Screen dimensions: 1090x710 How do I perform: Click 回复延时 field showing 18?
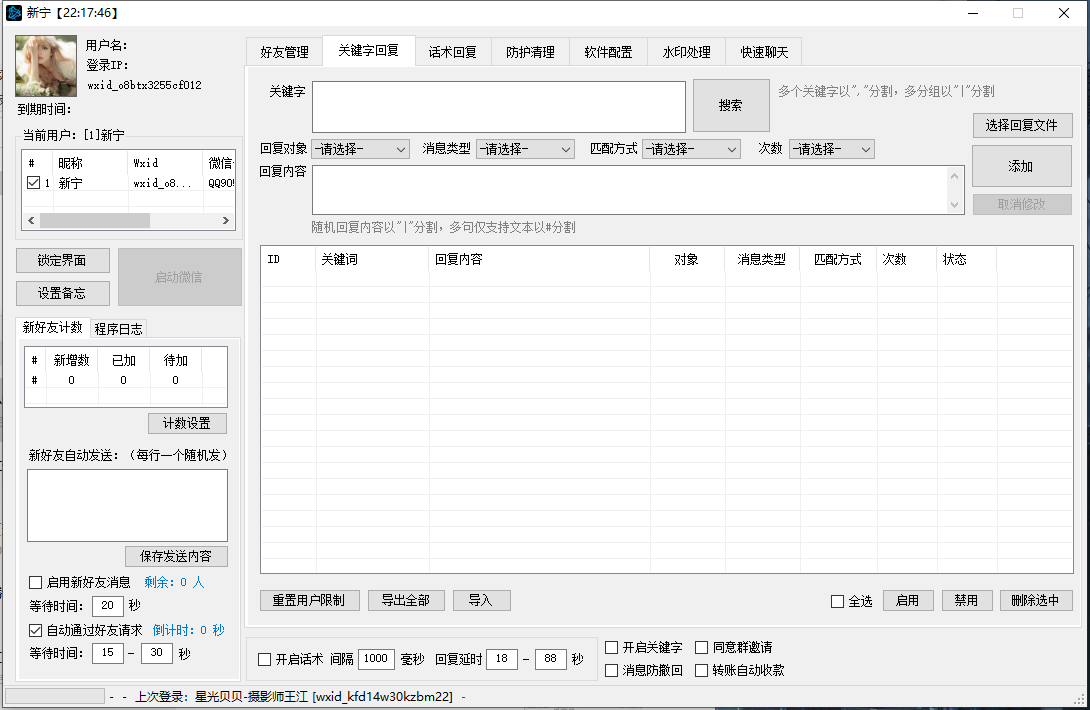502,659
